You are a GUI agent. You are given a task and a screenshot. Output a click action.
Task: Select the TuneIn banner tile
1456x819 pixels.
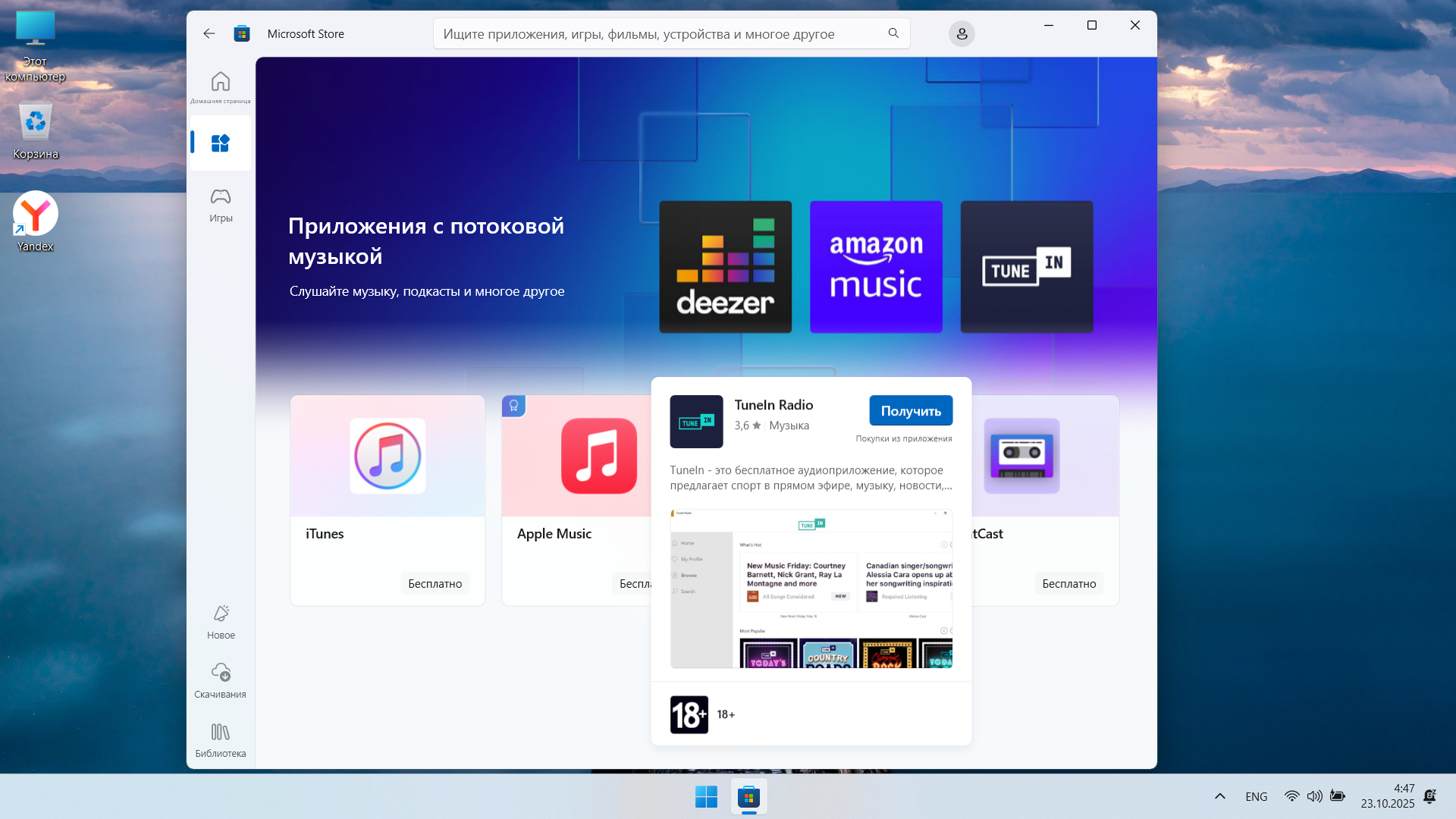pos(1026,266)
